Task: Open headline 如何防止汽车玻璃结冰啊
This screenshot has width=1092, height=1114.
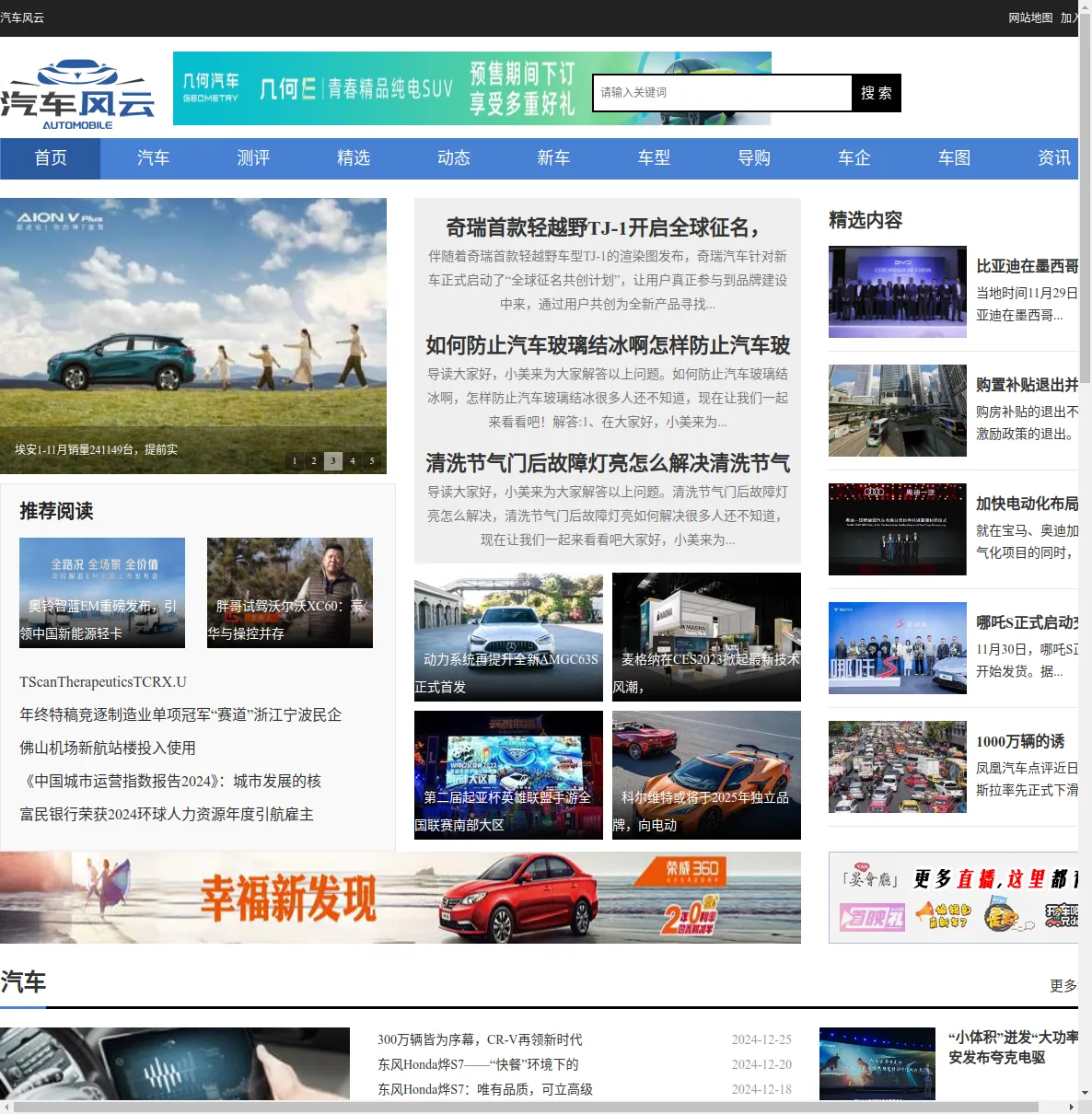Action: coord(608,345)
